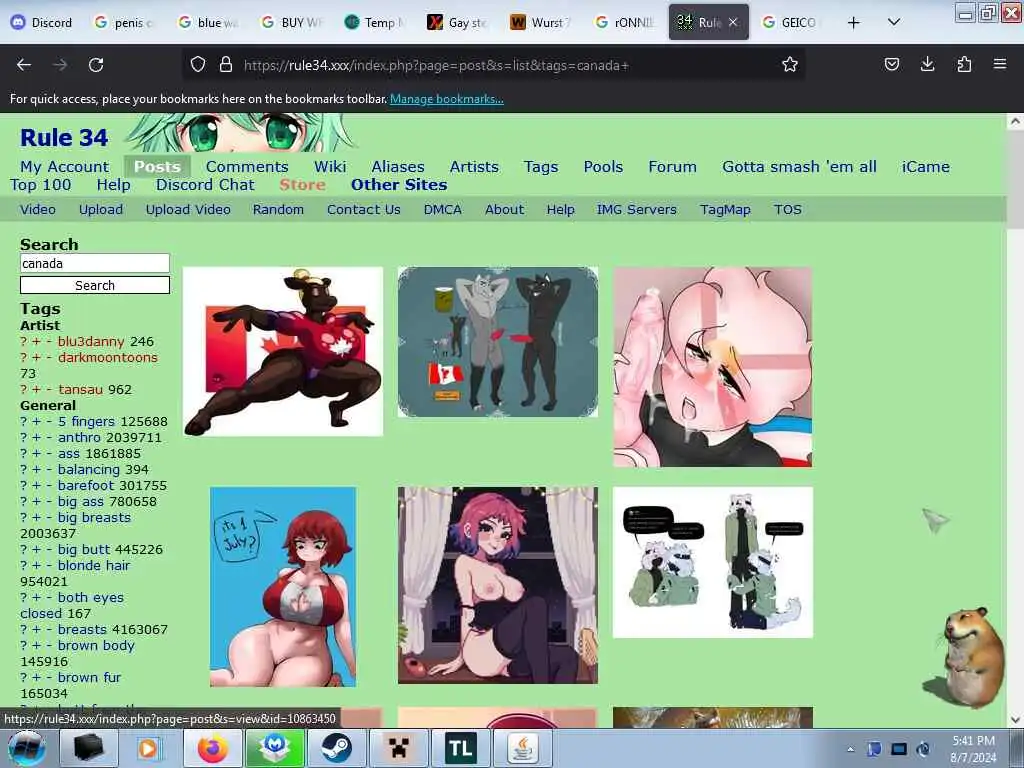Switch to the GEICO tab
The width and height of the screenshot is (1024, 768).
click(790, 23)
